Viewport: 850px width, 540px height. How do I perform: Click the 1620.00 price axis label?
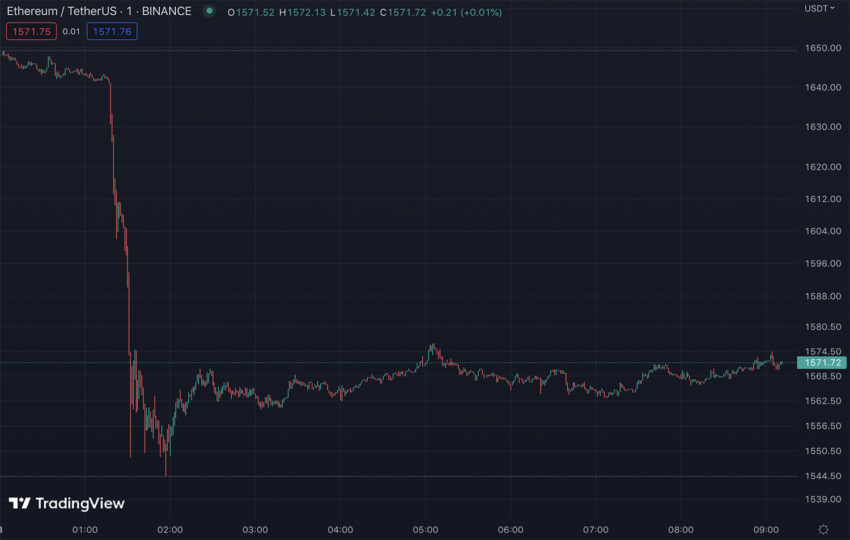click(x=823, y=167)
